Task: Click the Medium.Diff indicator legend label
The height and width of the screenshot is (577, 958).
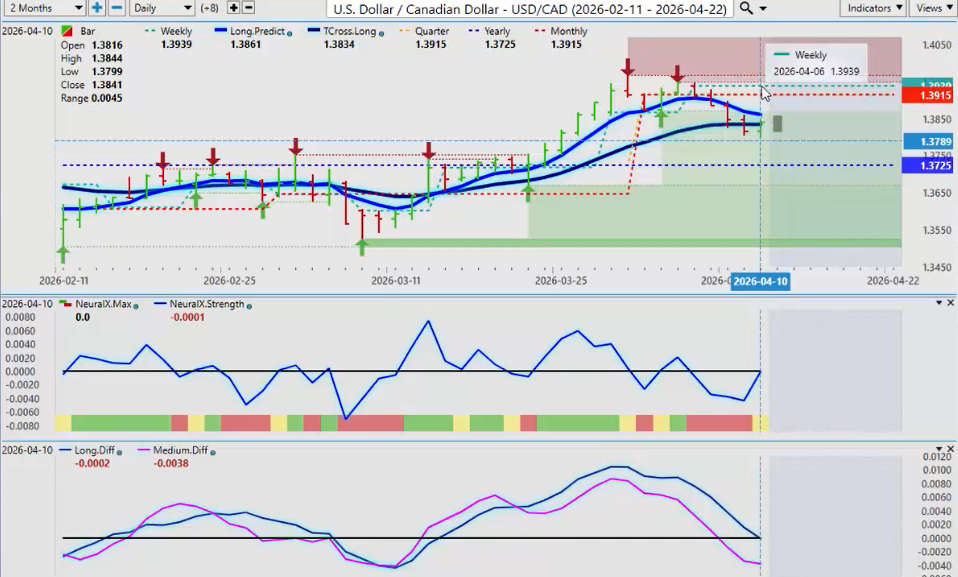Action: pos(180,450)
